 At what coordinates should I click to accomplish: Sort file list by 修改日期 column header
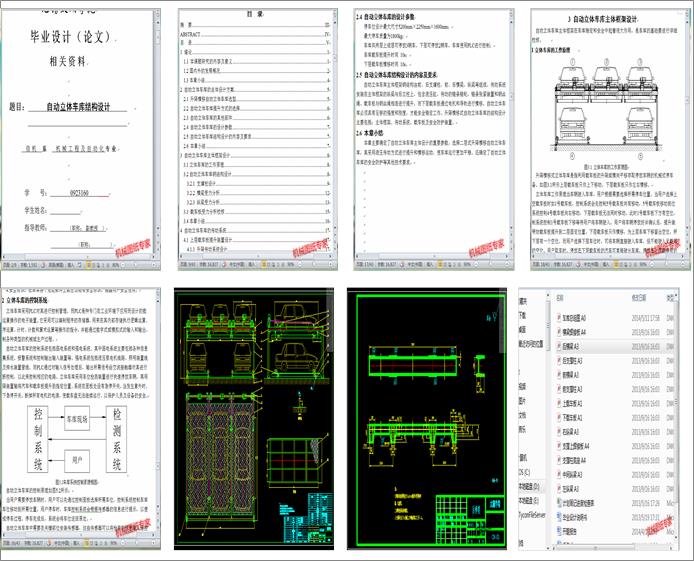pos(639,298)
